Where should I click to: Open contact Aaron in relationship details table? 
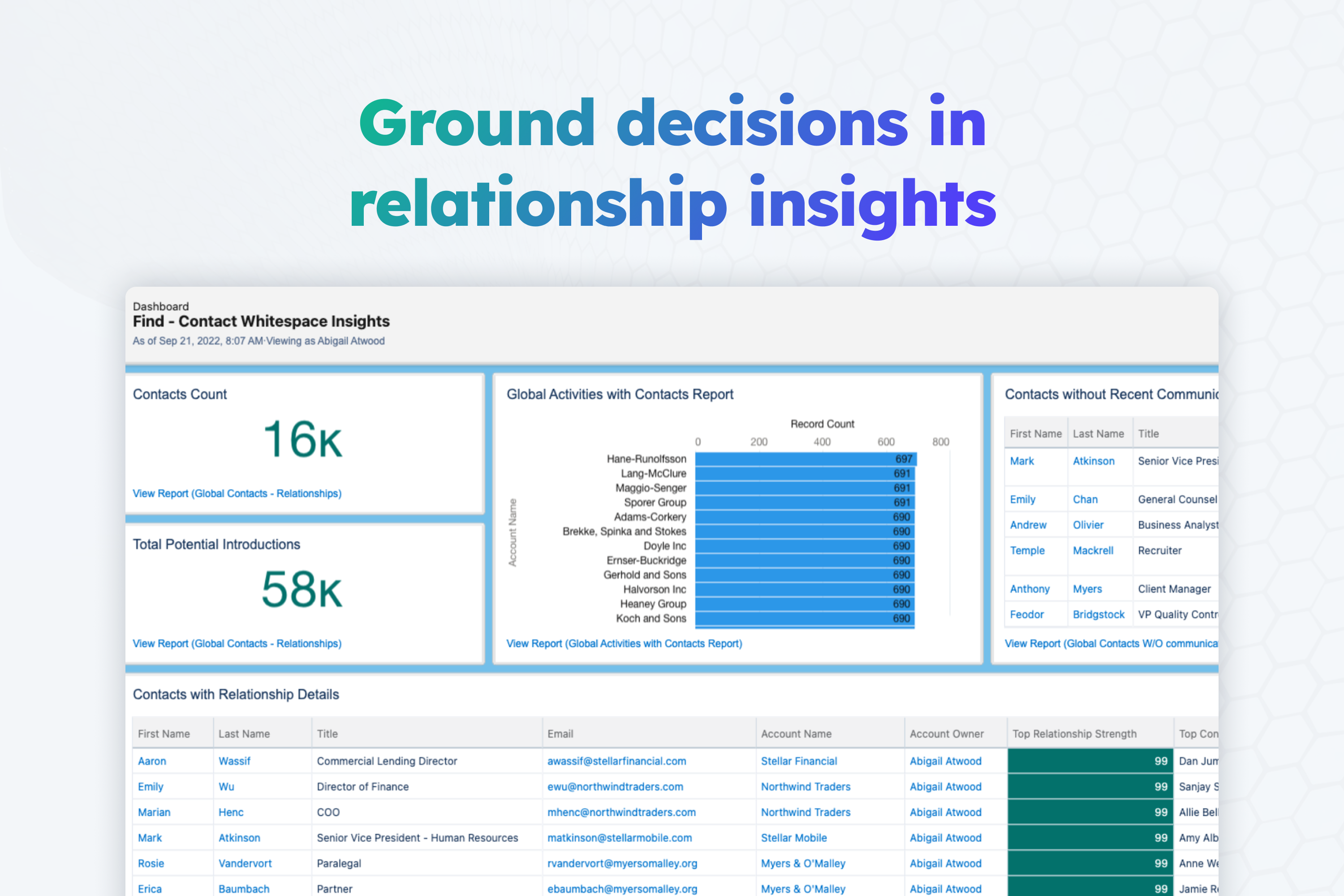tap(152, 761)
